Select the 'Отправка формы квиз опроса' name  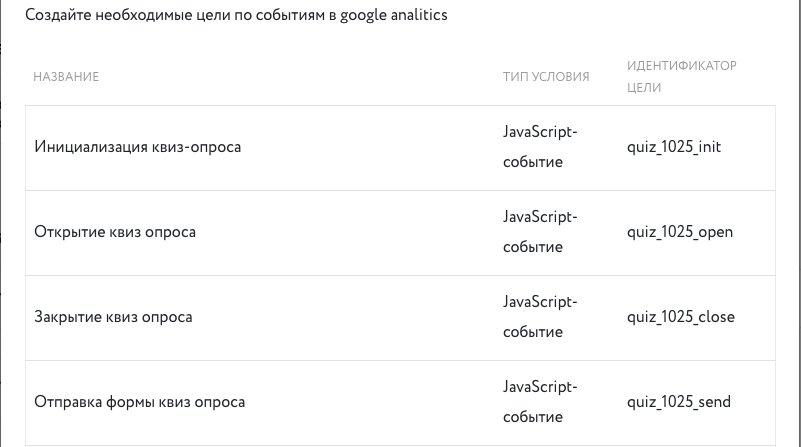pyautogui.click(x=139, y=402)
